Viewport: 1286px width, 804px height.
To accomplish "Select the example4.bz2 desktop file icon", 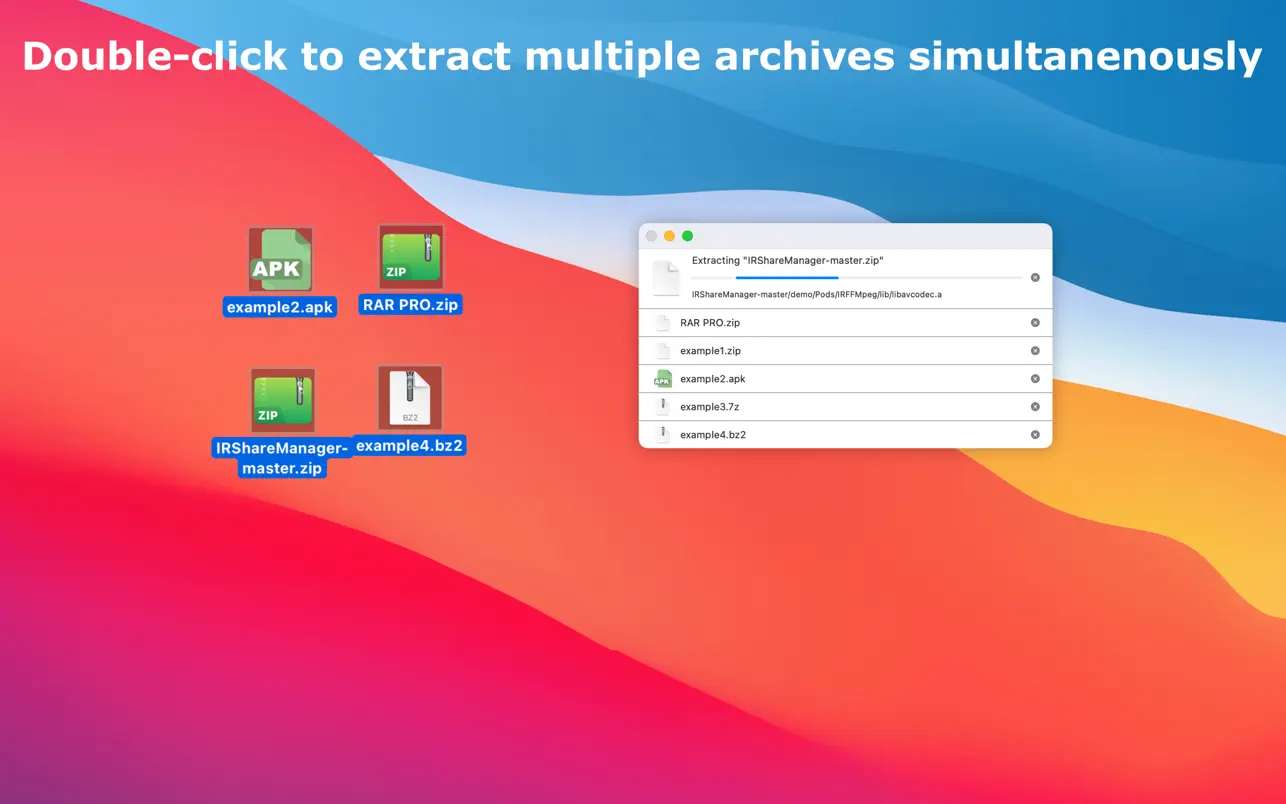I will coord(409,398).
